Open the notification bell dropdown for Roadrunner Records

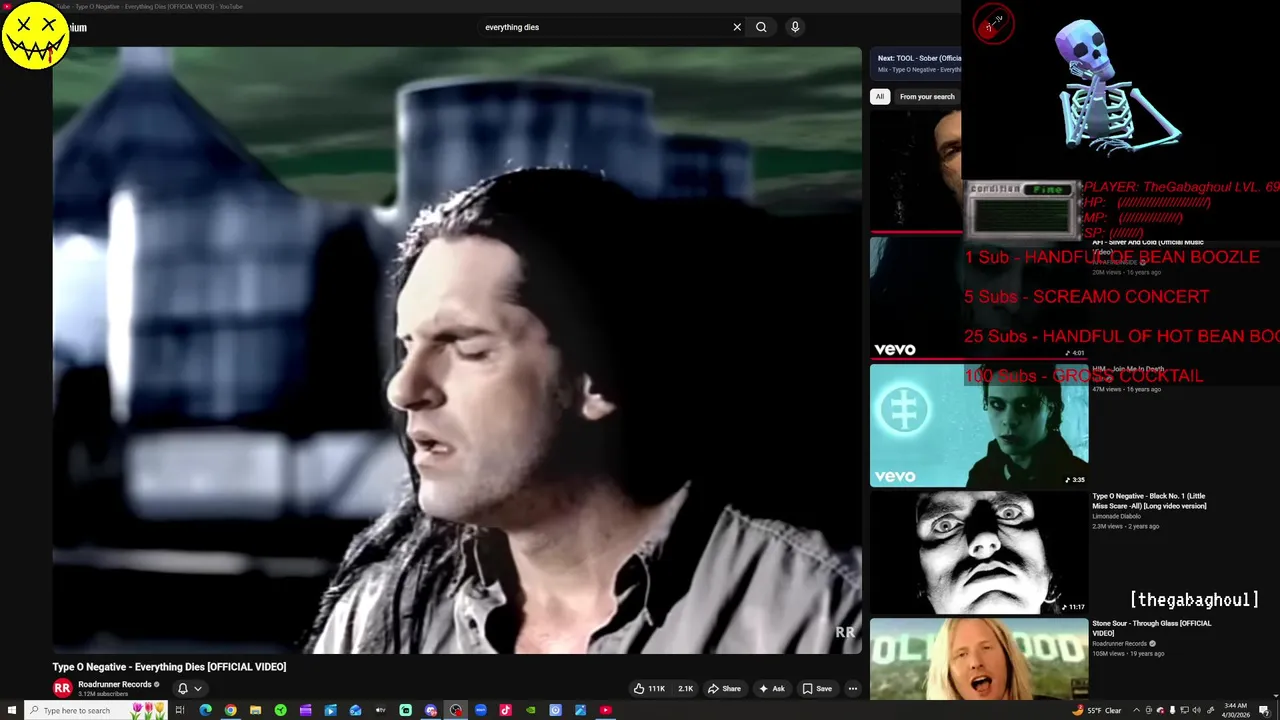pyautogui.click(x=190, y=688)
